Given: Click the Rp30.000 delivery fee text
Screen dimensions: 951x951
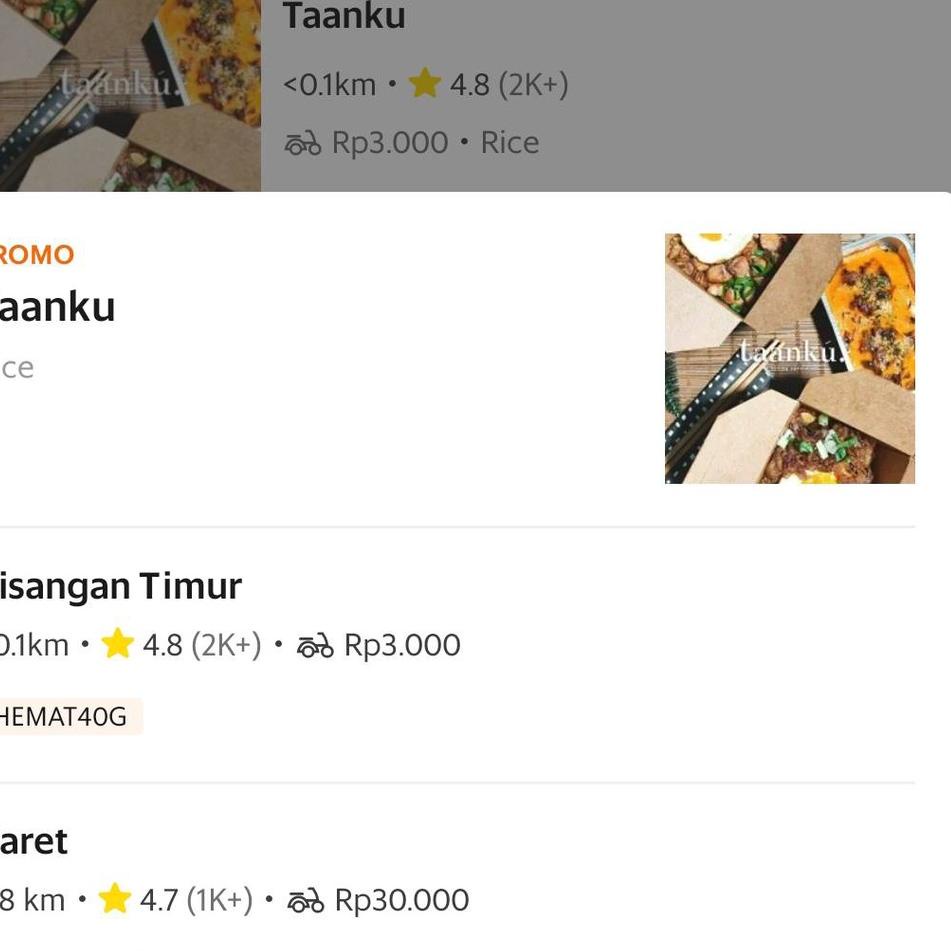Looking at the screenshot, I should click(402, 900).
